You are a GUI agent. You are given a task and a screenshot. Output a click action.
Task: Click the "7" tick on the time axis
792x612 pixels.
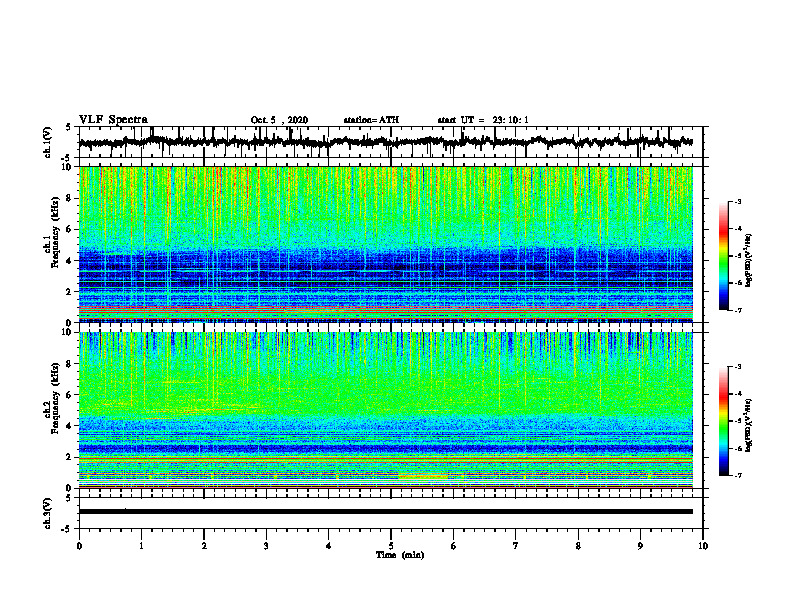tap(516, 546)
